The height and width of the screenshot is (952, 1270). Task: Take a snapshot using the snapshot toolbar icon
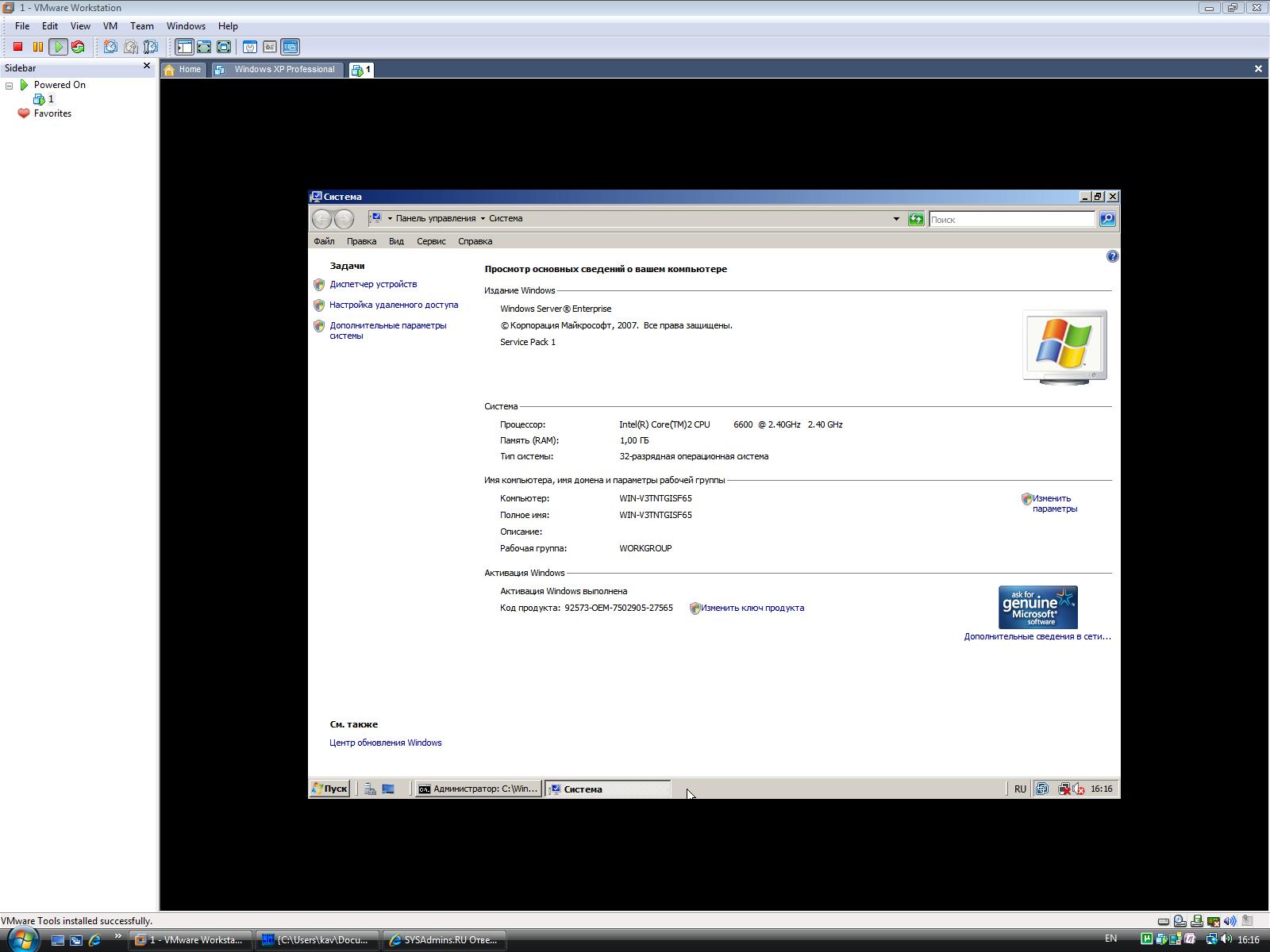[110, 47]
